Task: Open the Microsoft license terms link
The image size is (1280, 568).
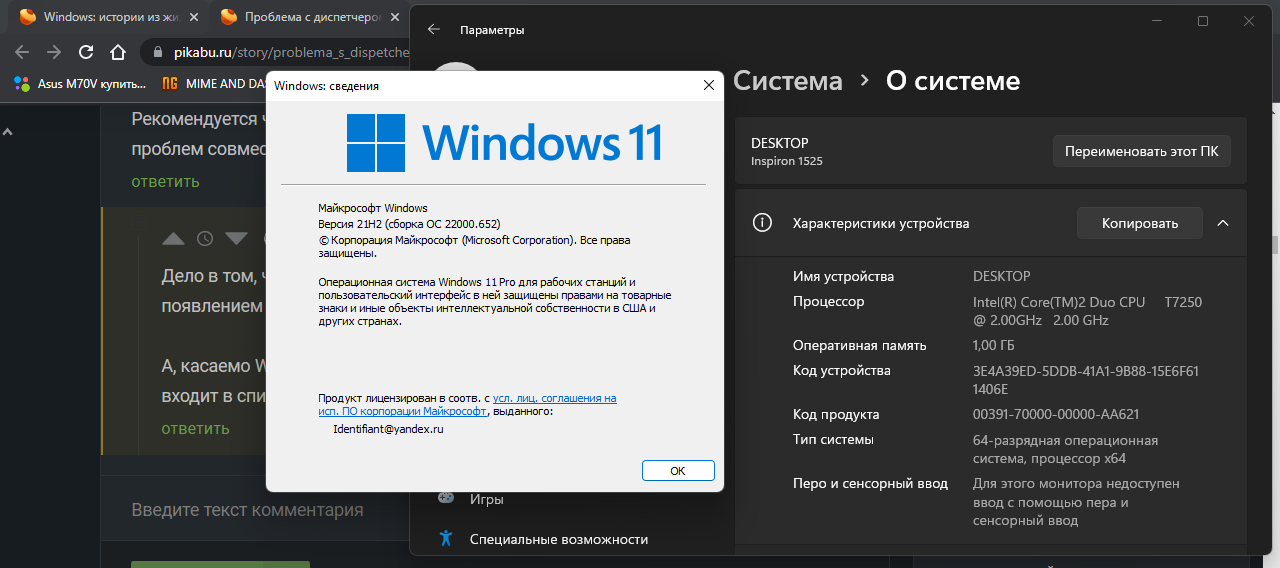Action: tap(554, 398)
